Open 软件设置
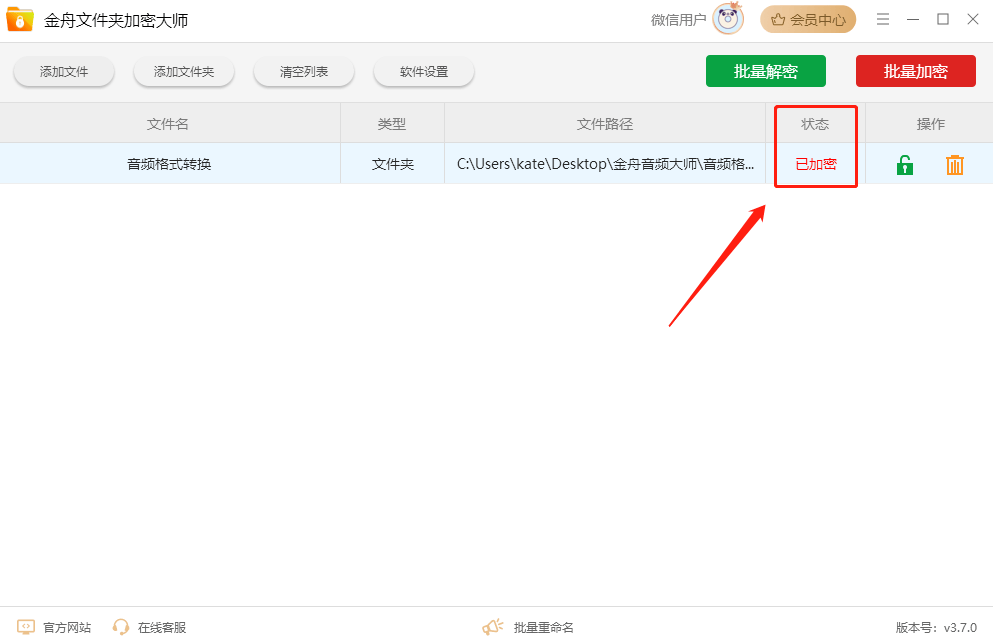 (x=424, y=72)
